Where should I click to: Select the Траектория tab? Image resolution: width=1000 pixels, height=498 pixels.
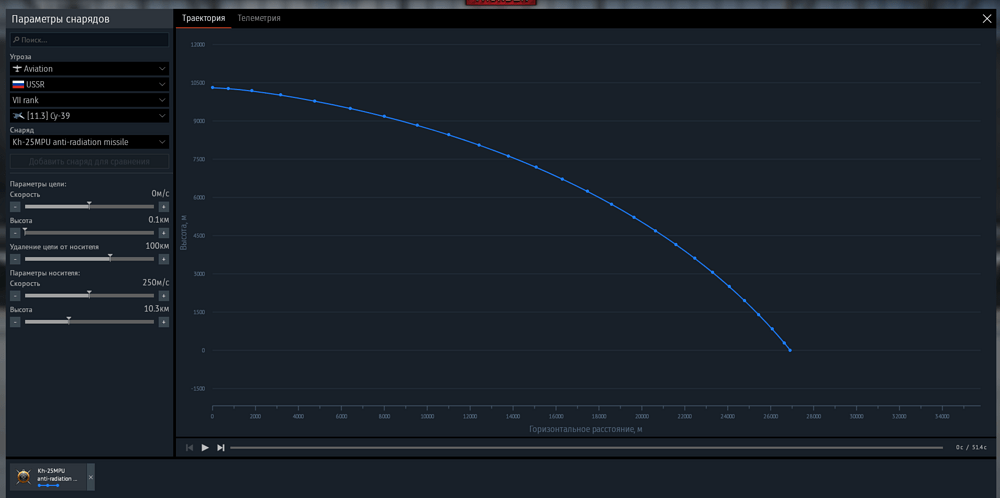click(203, 18)
